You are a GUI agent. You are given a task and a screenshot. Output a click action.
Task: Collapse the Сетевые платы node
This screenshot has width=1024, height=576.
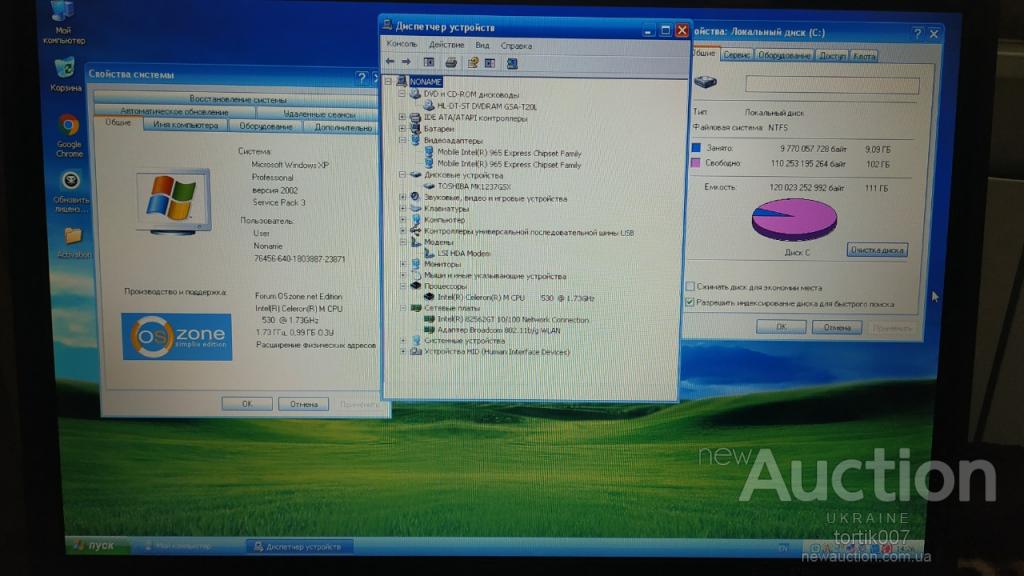pyautogui.click(x=402, y=308)
